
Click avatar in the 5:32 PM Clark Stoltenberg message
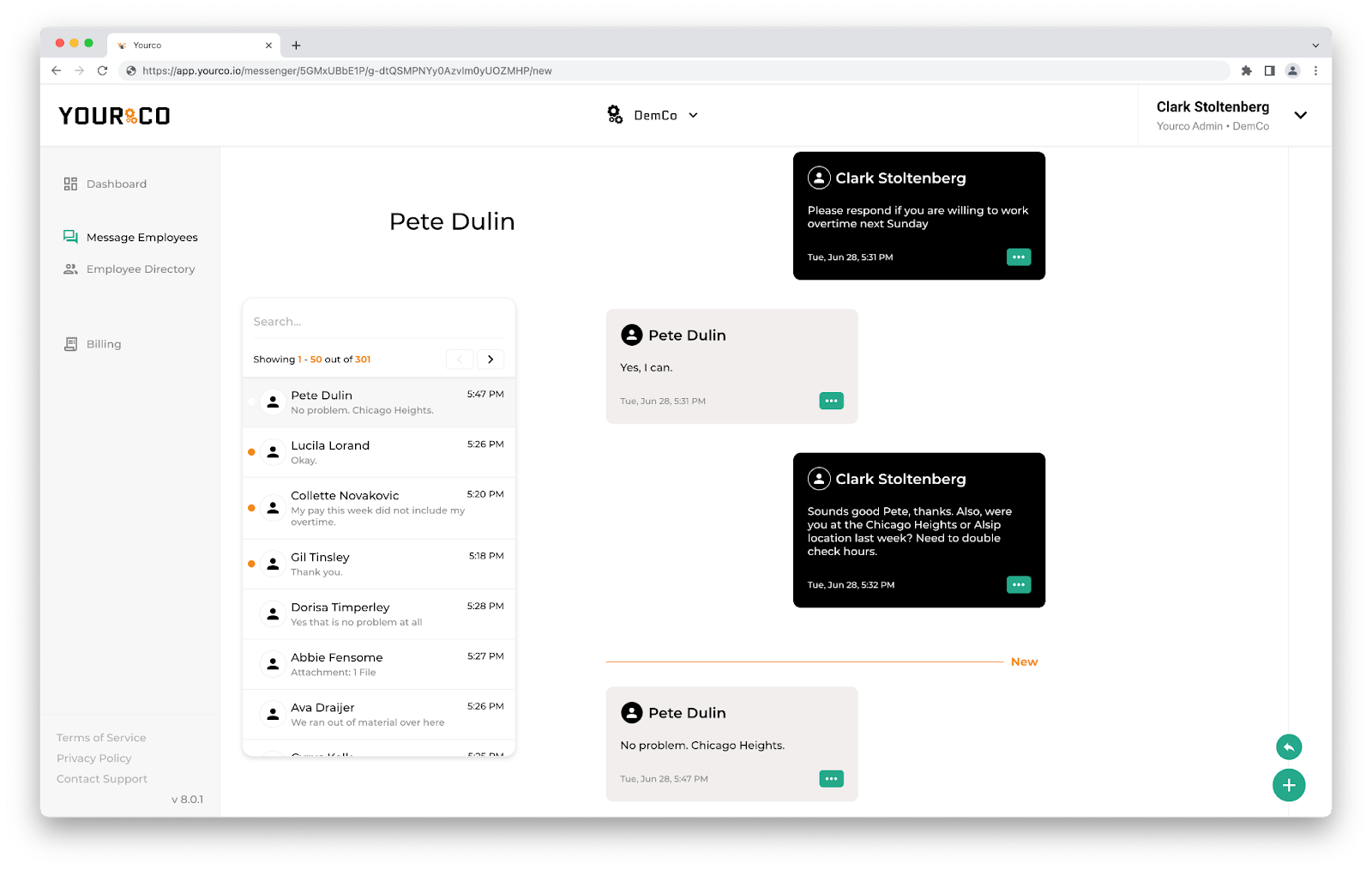pyautogui.click(x=819, y=479)
